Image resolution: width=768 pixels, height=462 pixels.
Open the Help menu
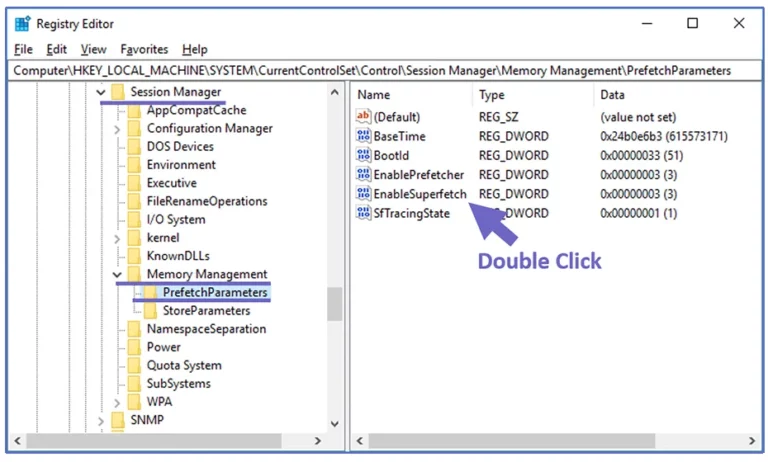[194, 49]
